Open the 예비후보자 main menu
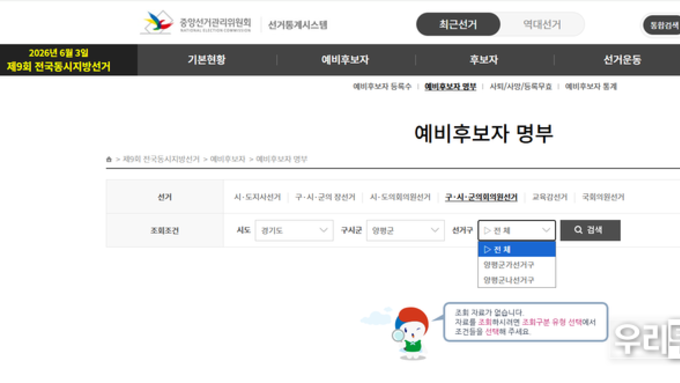This screenshot has height=383, width=680. (x=345, y=59)
